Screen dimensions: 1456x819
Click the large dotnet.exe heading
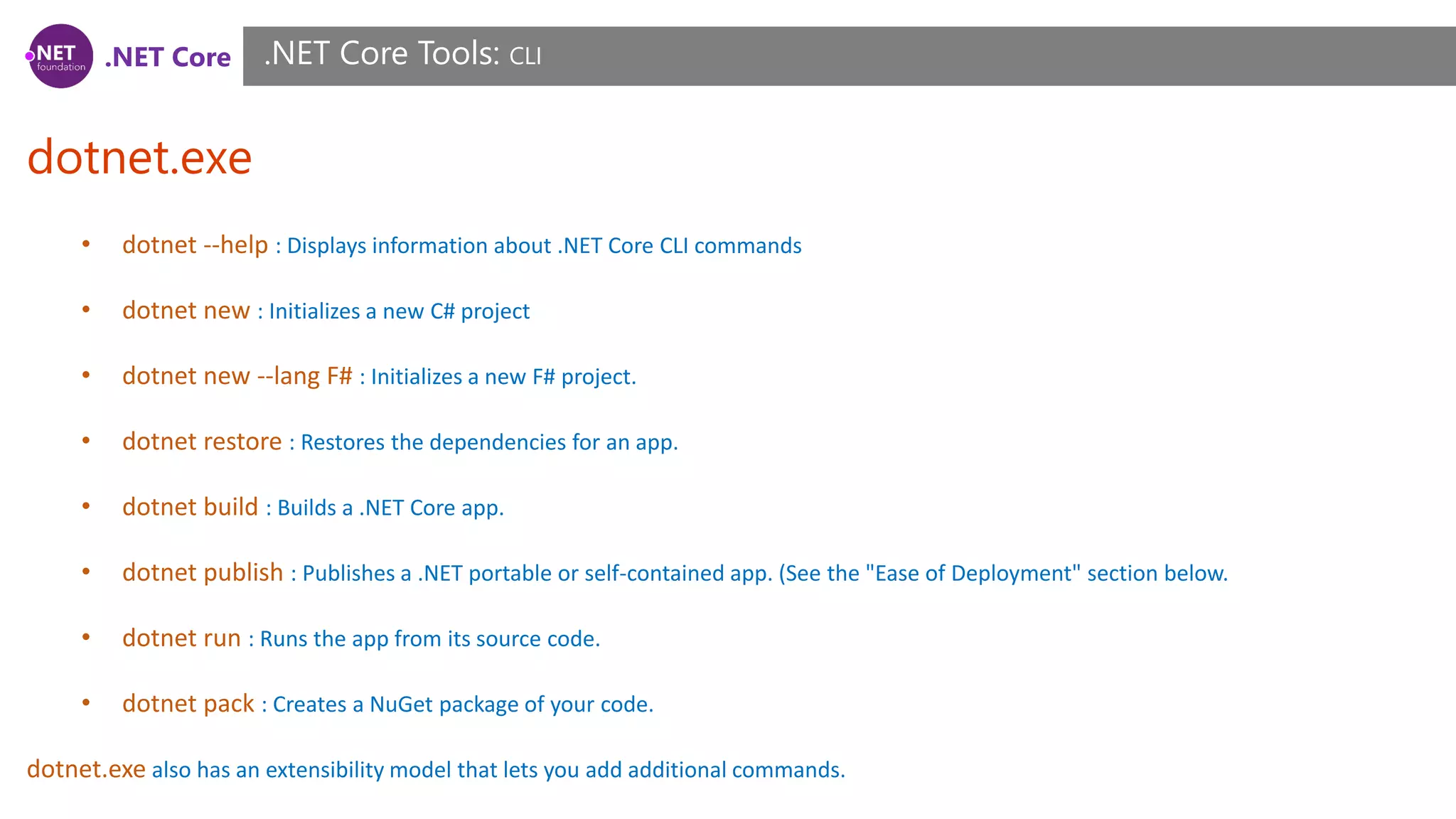[x=139, y=157]
